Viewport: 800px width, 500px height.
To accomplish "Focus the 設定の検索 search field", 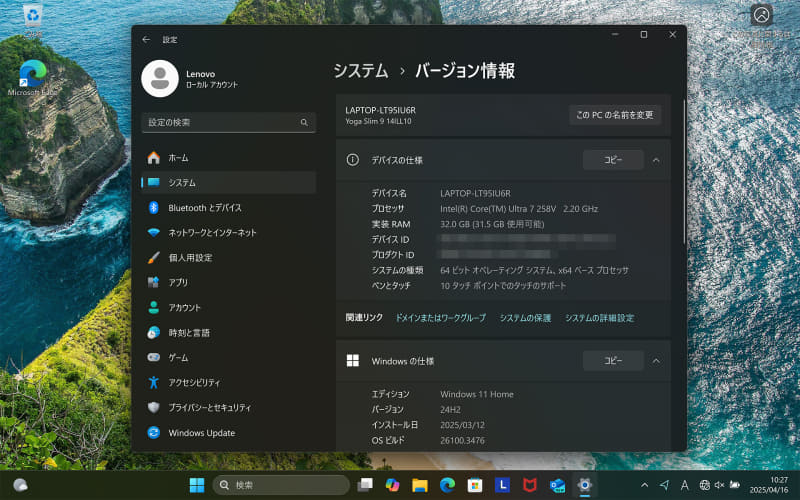I will 229,122.
